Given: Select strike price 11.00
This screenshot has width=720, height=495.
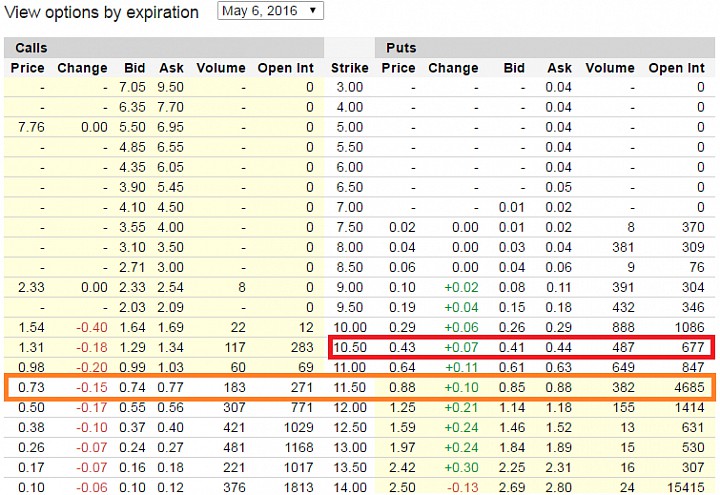Looking at the screenshot, I should (349, 367).
